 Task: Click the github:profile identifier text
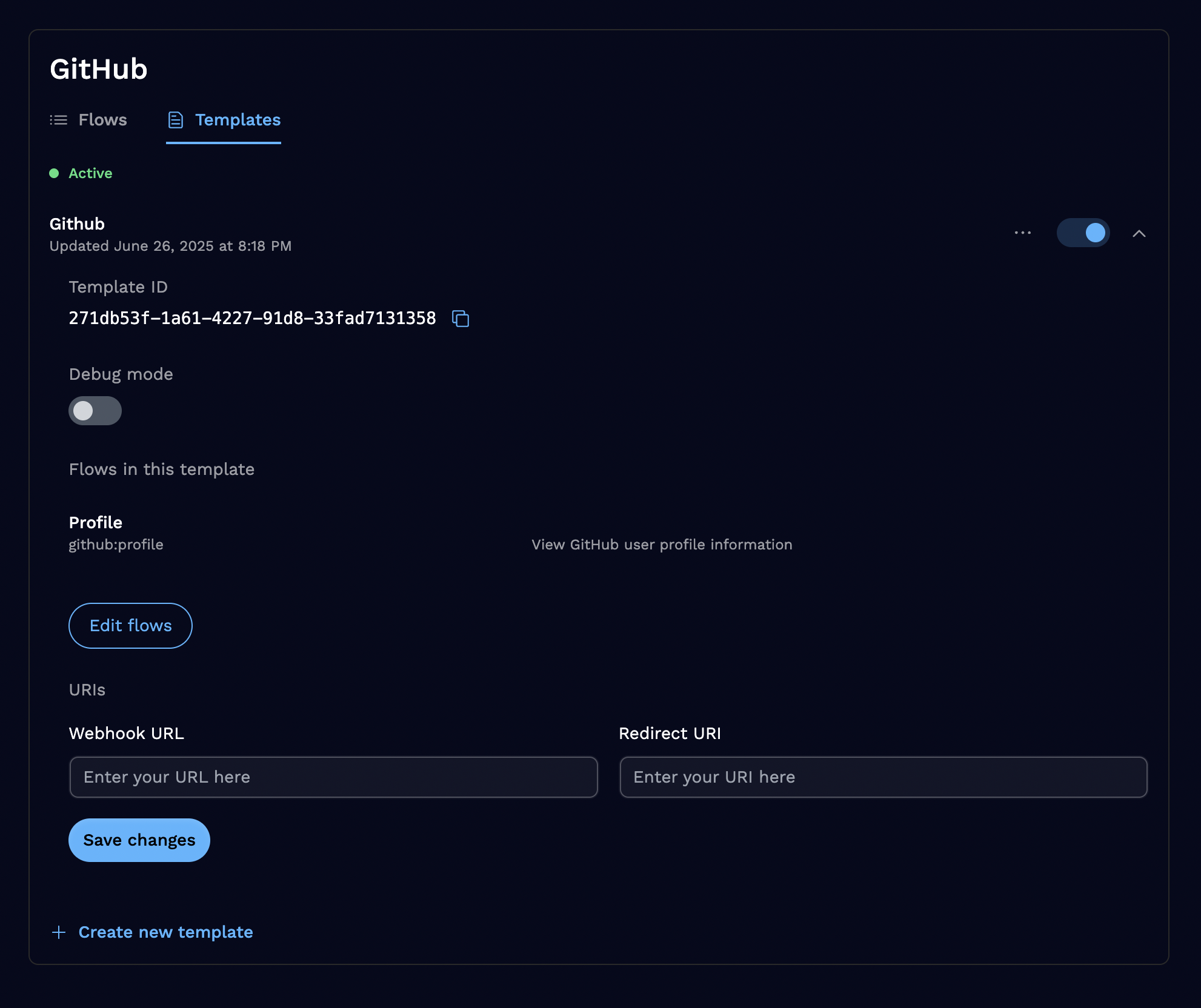coord(116,545)
